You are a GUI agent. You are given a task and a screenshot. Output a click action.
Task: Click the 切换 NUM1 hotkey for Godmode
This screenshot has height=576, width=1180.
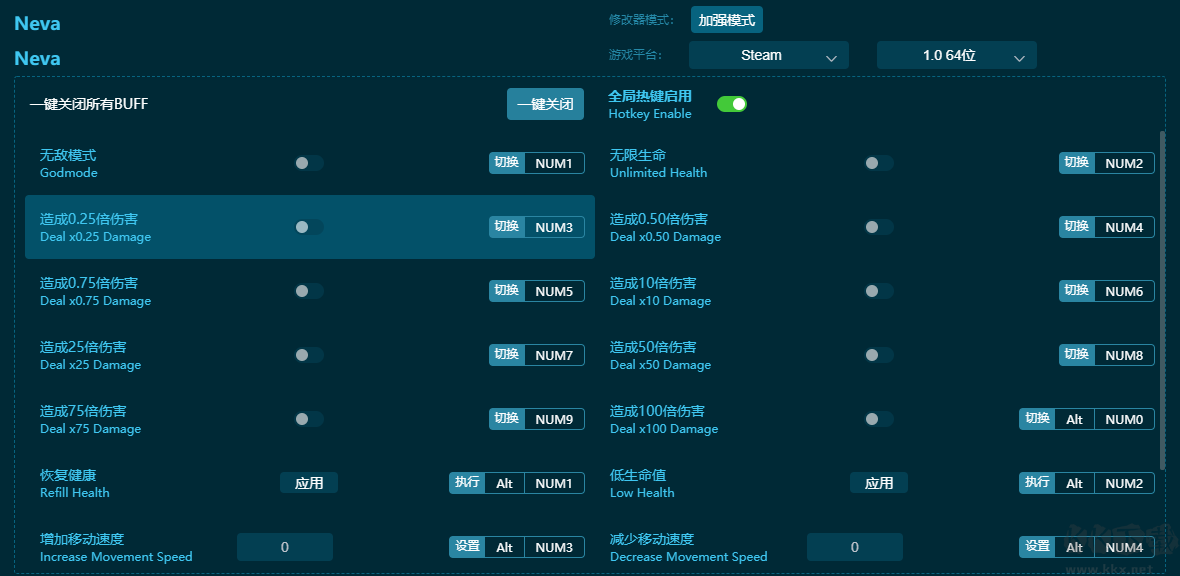click(x=537, y=162)
